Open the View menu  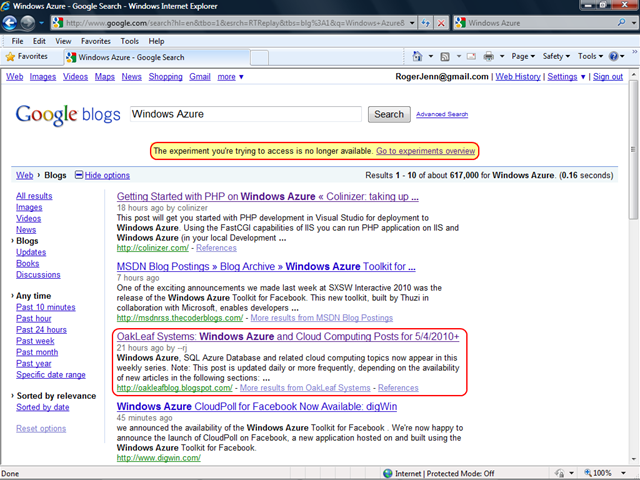click(63, 41)
